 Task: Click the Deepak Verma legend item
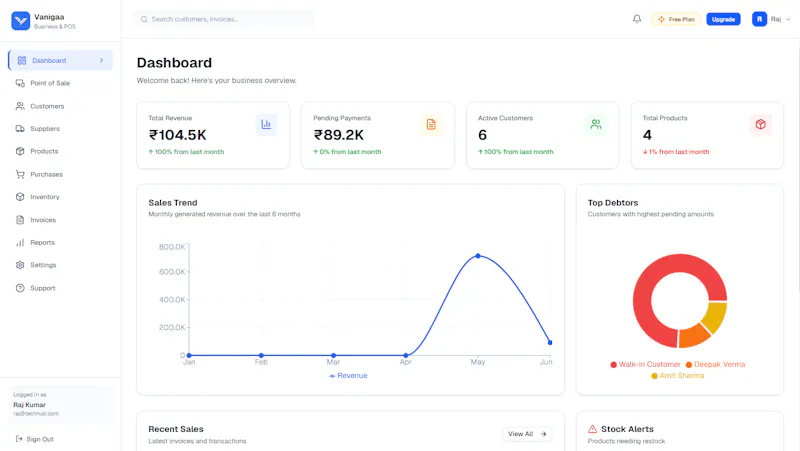pos(715,364)
